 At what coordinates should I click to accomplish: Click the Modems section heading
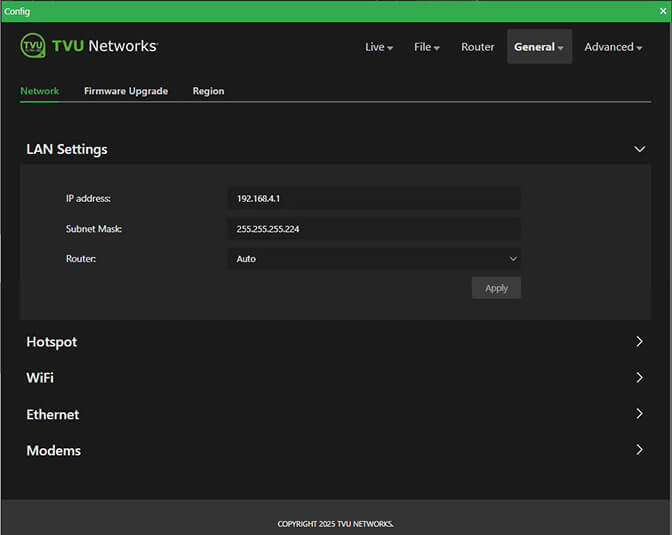(x=54, y=451)
